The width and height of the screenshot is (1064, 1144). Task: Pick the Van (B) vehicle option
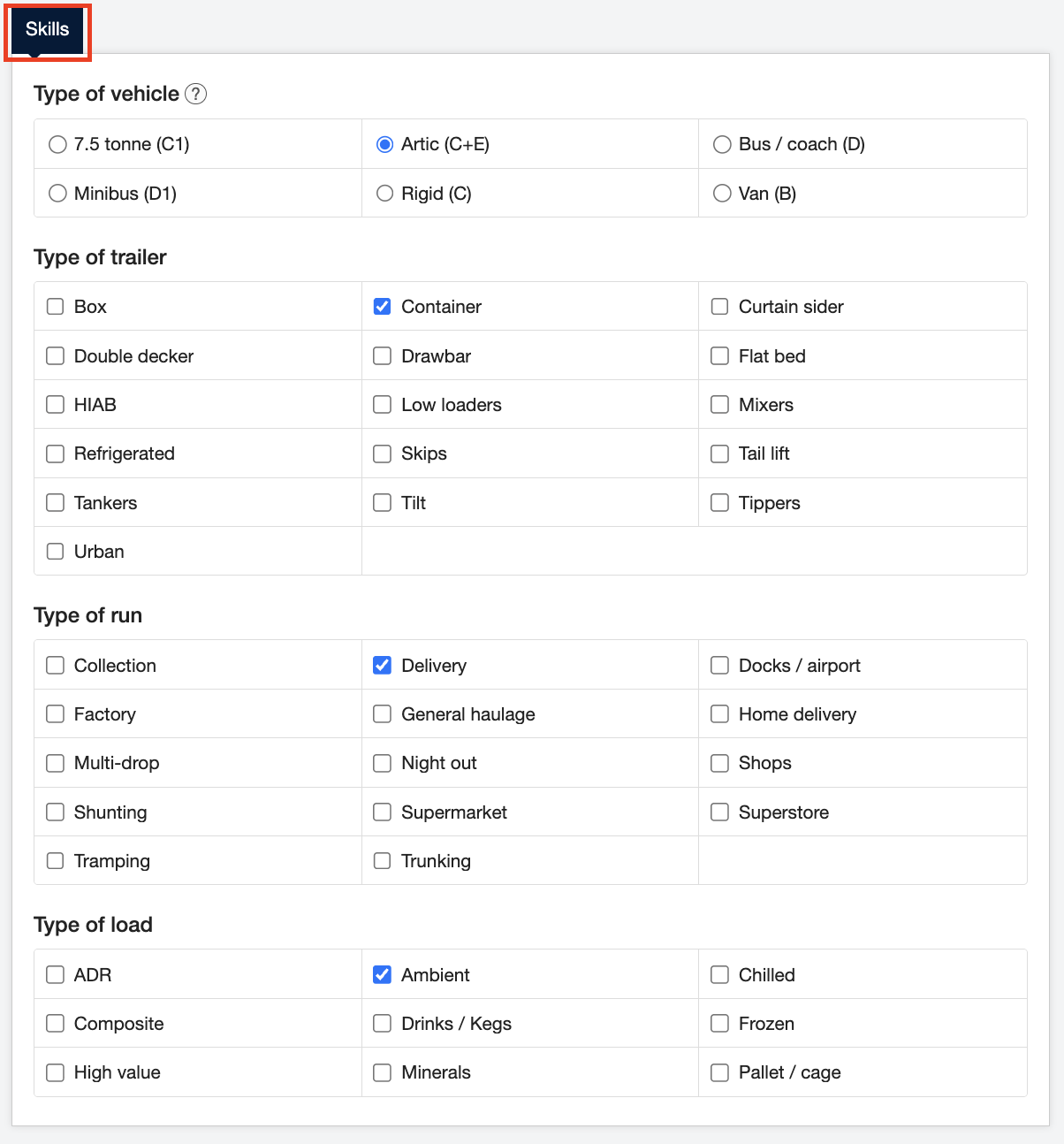point(721,193)
